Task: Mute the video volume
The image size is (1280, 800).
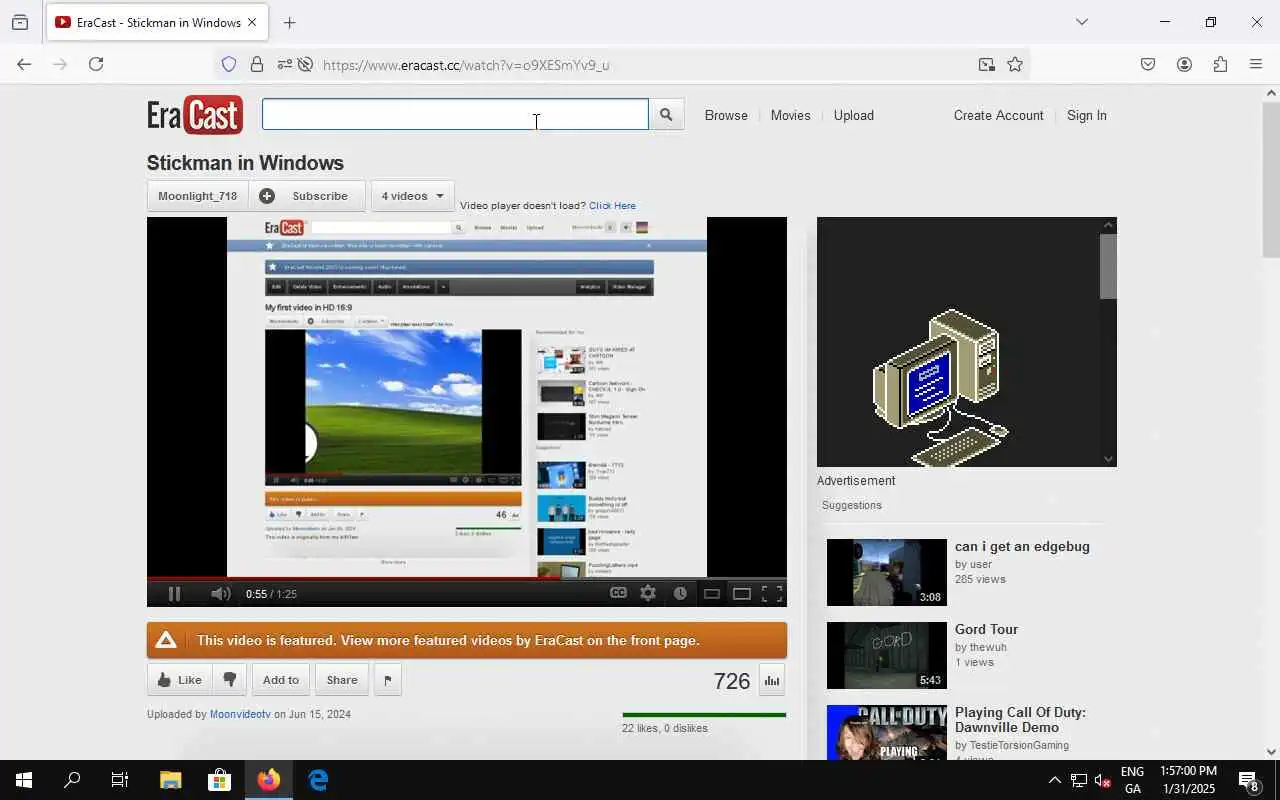Action: pyautogui.click(x=221, y=594)
